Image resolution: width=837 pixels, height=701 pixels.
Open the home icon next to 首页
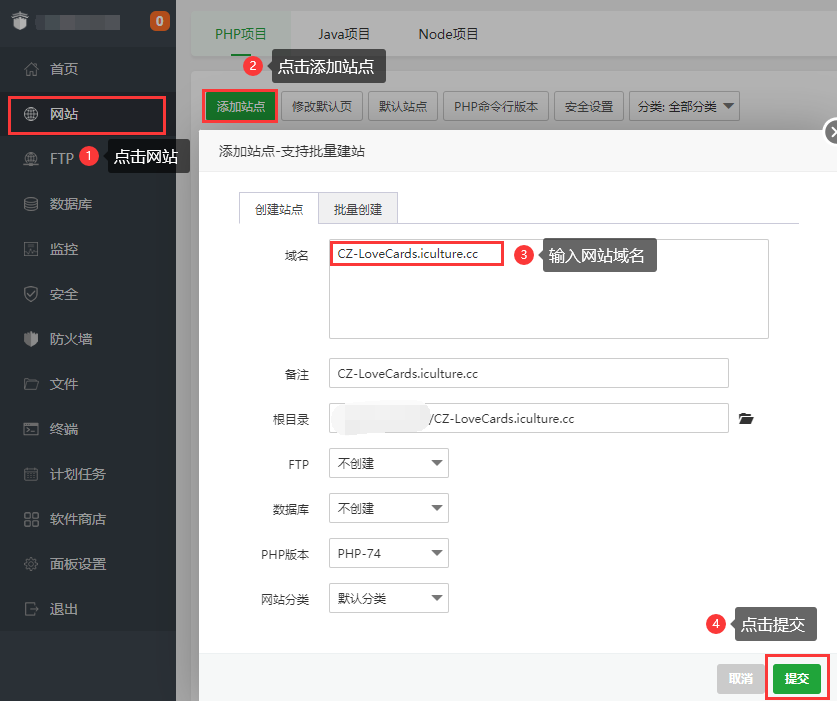pos(31,69)
